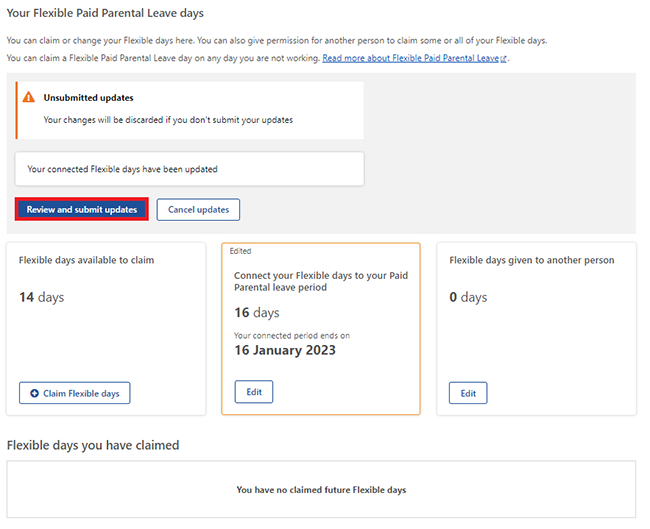
Task: Click the 16 January 2023 end date
Action: (x=285, y=350)
